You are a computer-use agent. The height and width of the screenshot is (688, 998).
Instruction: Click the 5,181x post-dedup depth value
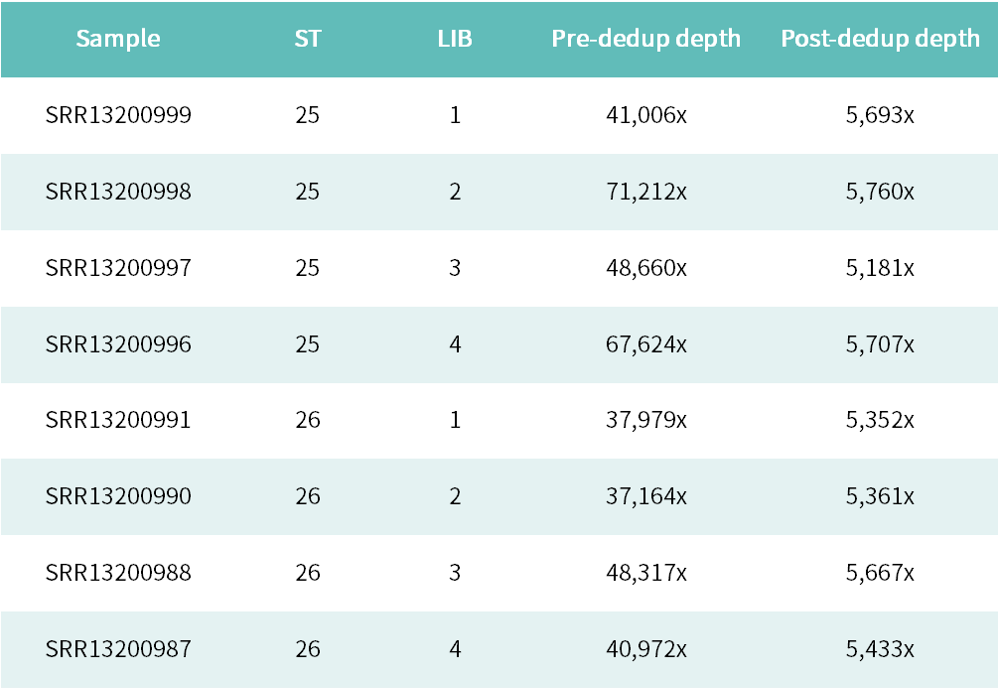click(880, 268)
